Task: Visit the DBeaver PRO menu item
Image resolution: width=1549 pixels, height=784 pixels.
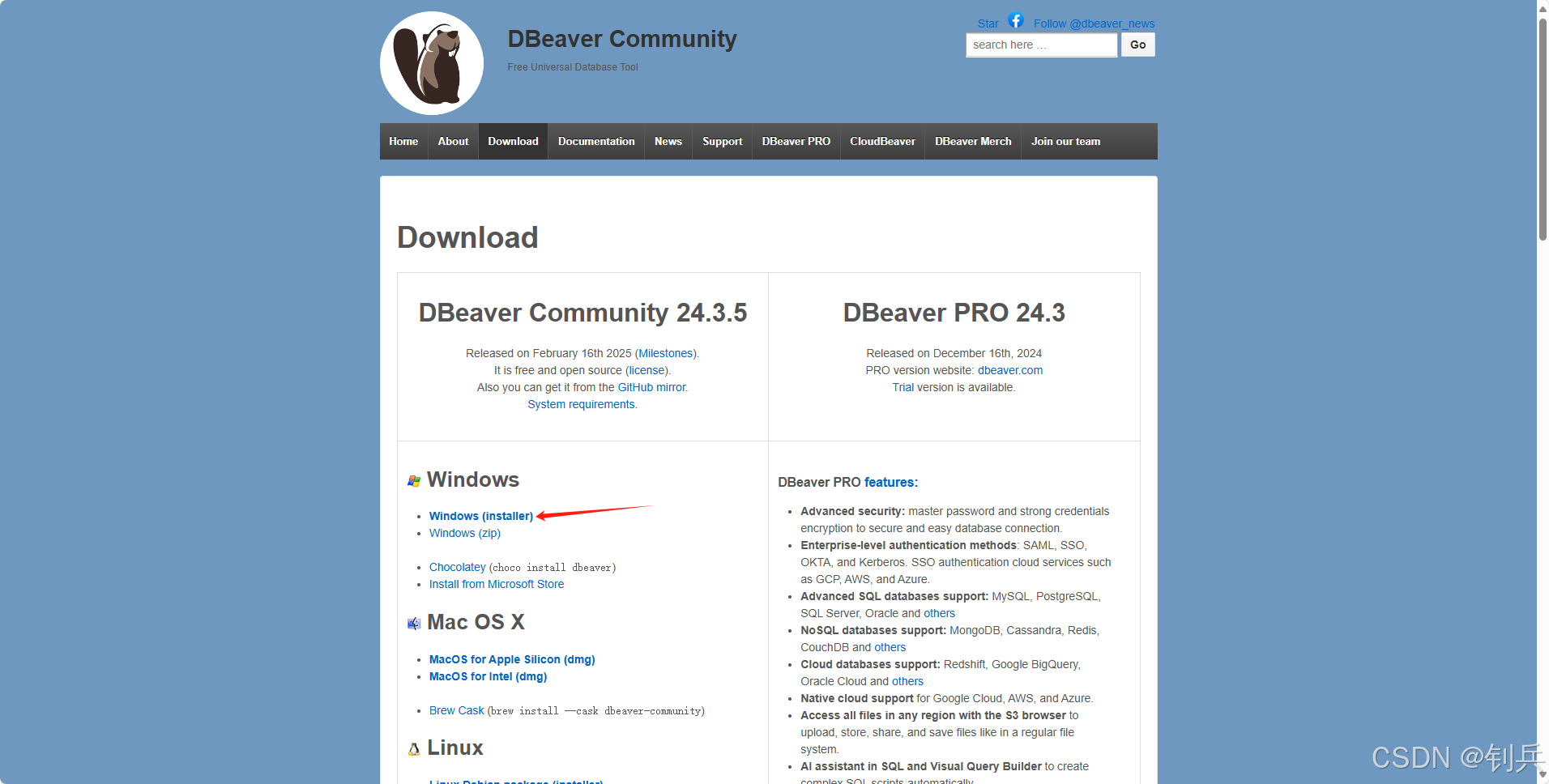Action: 796,141
